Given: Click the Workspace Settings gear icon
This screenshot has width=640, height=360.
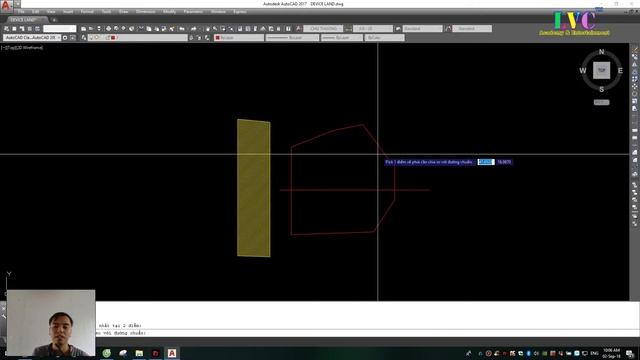Looking at the screenshot, I should click(65, 38).
